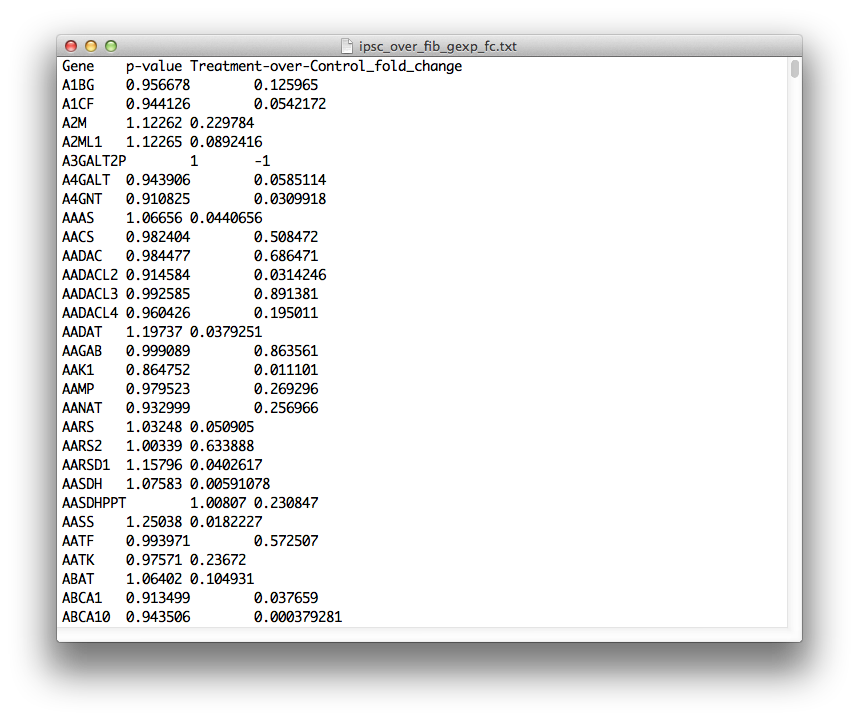Select value 0.0892416
859x721 pixels.
pyautogui.click(x=226, y=142)
